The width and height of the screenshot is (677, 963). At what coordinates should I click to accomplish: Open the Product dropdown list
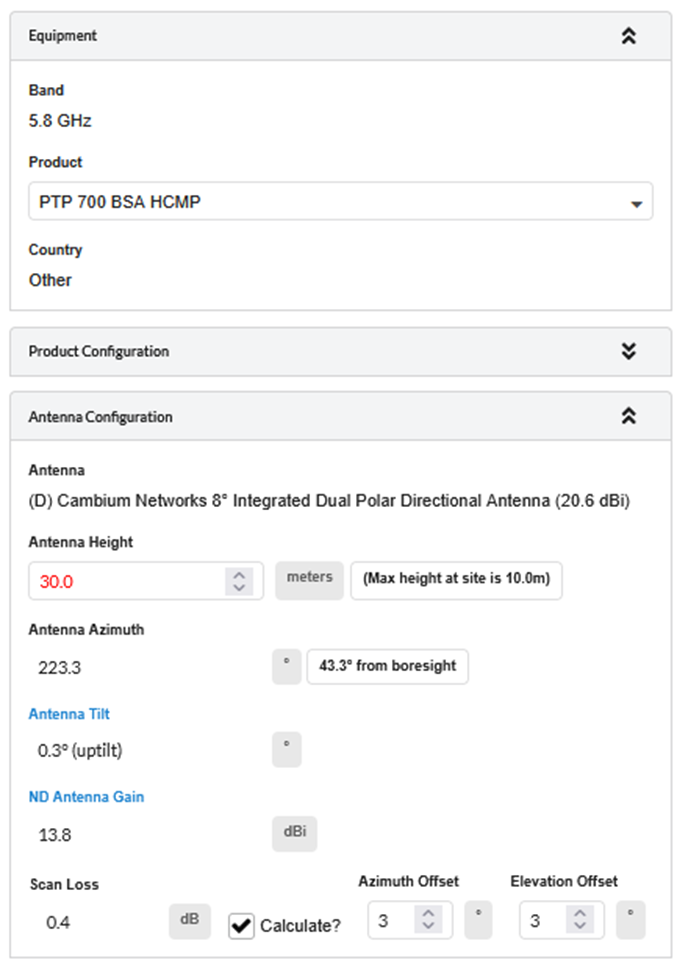point(340,202)
